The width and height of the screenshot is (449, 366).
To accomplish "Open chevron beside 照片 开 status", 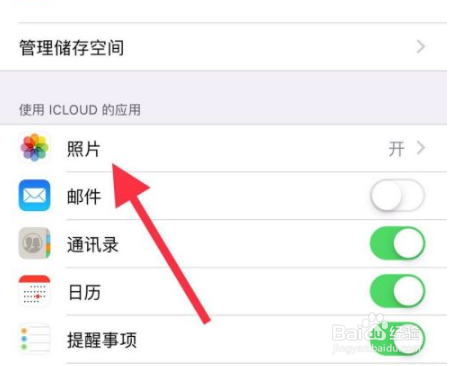I will [421, 148].
